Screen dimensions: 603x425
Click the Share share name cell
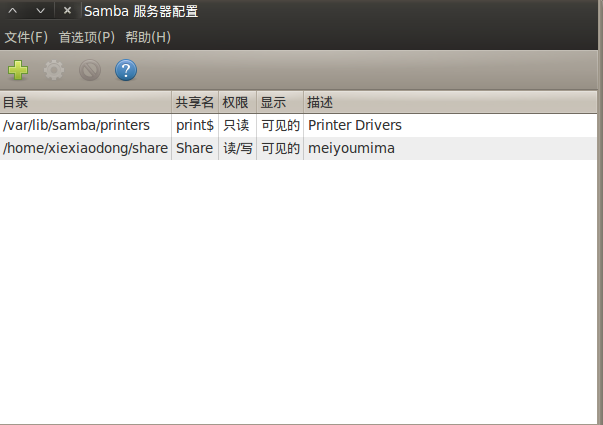click(194, 148)
